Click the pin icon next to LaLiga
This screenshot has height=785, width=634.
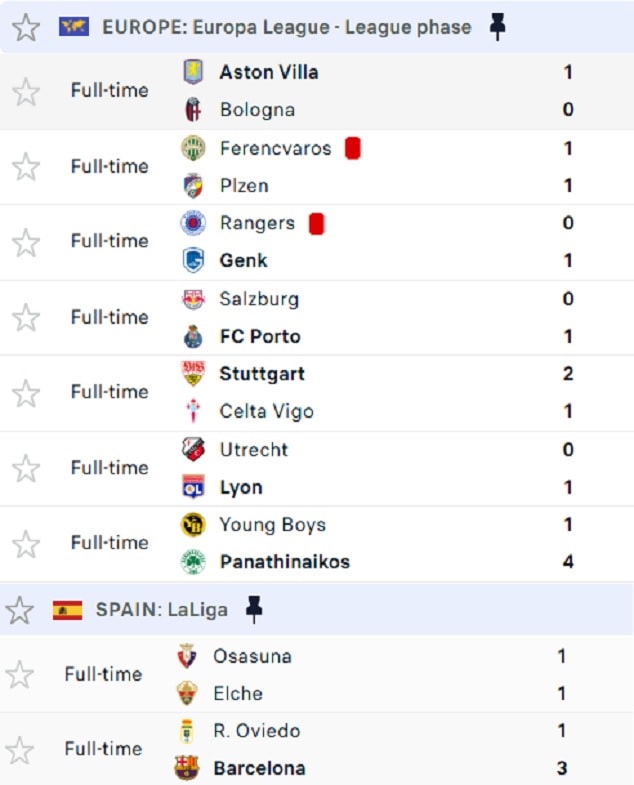point(254,609)
